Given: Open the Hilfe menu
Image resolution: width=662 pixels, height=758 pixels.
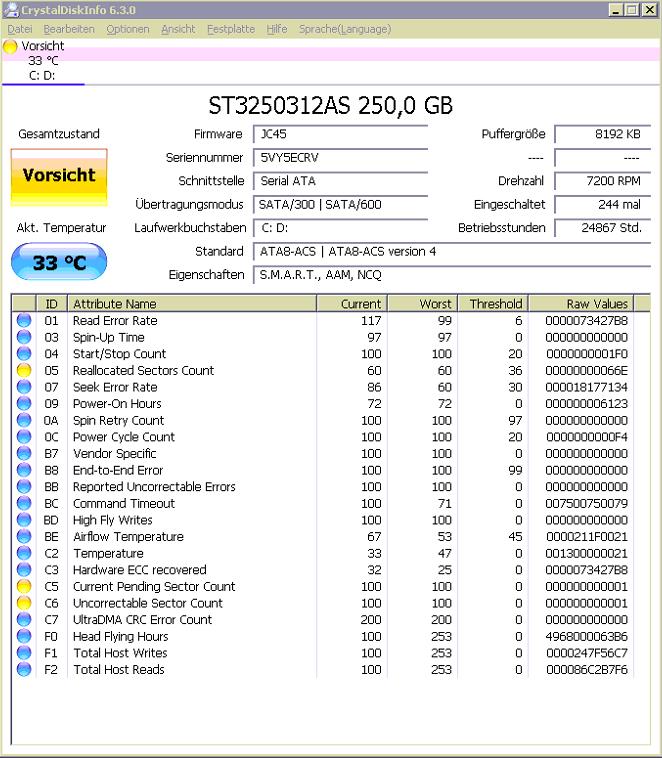Looking at the screenshot, I should click(277, 29).
